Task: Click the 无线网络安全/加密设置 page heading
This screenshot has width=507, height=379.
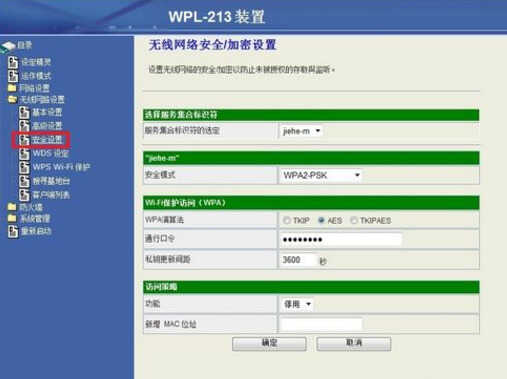Action: (x=213, y=45)
